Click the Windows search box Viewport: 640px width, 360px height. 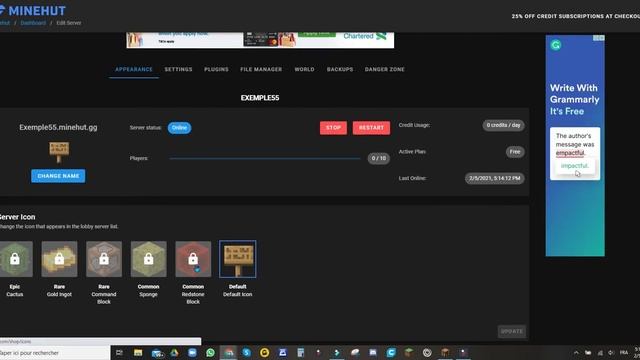[x=55, y=353]
